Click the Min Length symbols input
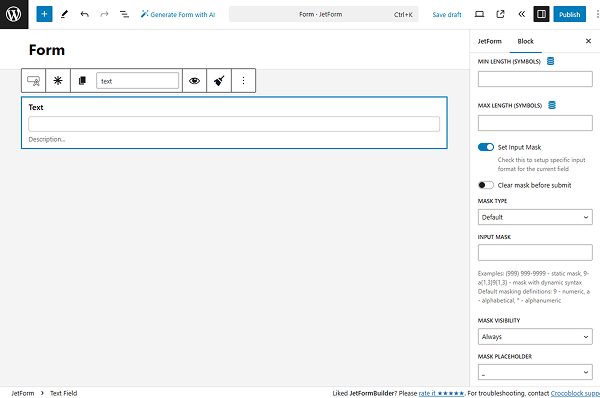The image size is (600, 398). point(535,79)
